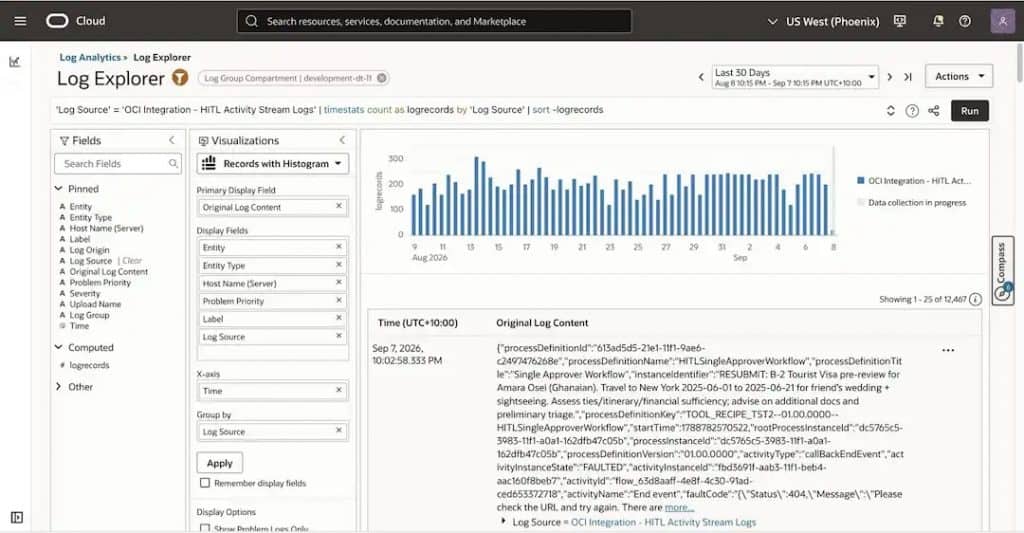The height and width of the screenshot is (533, 1024).
Task: Select the Severity pinned field
Action: [85, 293]
